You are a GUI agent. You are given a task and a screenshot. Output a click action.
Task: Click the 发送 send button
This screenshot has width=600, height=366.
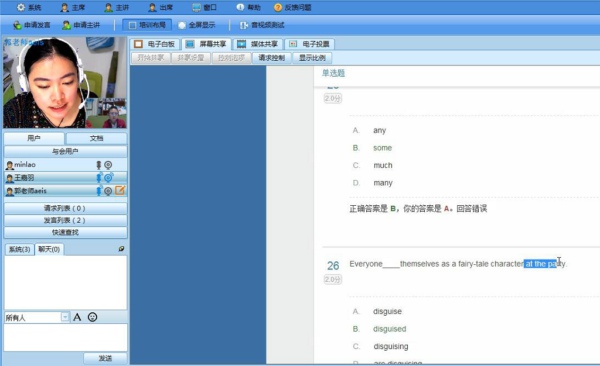pos(105,358)
